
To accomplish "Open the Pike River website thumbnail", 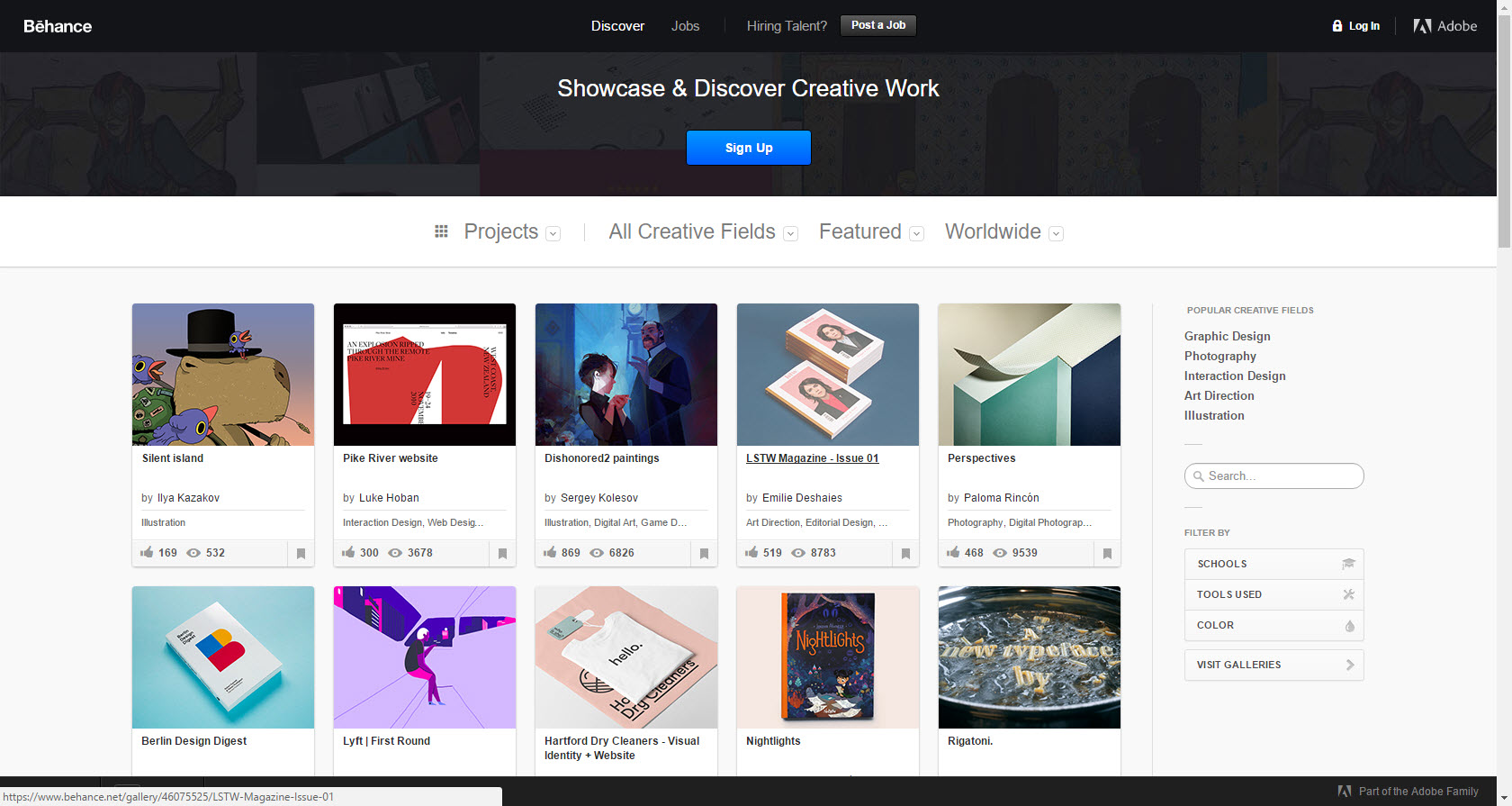I will click(425, 375).
